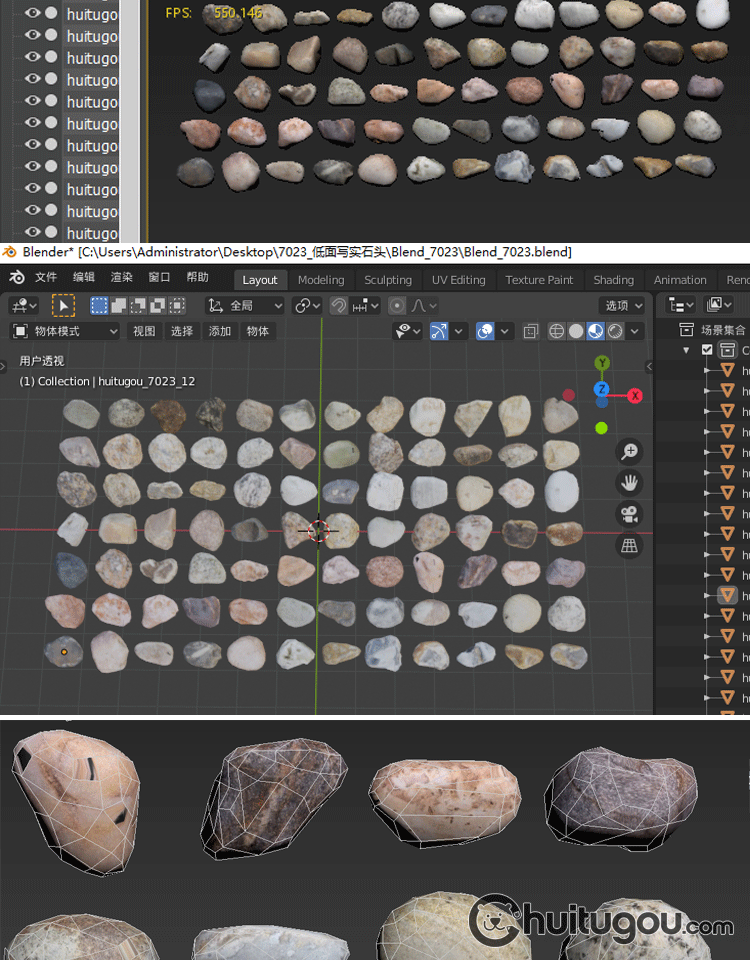This screenshot has width=750, height=960.
Task: Open the object mode (物体模式) dropdown
Action: click(65, 331)
